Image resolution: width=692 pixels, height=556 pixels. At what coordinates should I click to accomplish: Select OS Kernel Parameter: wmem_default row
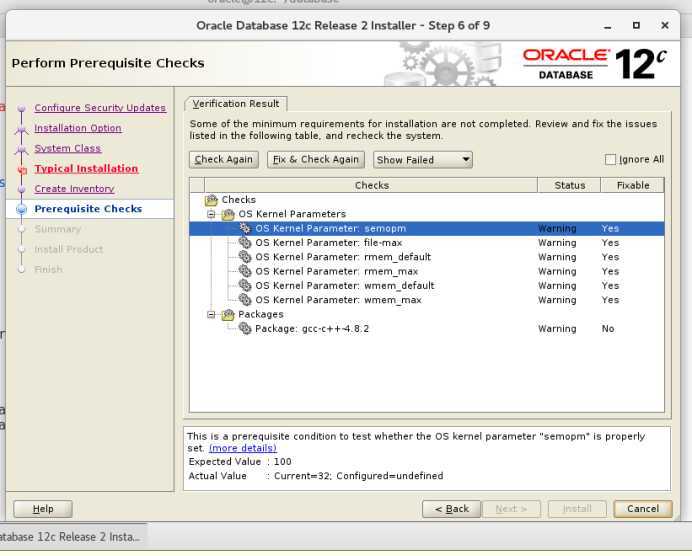tap(427, 285)
